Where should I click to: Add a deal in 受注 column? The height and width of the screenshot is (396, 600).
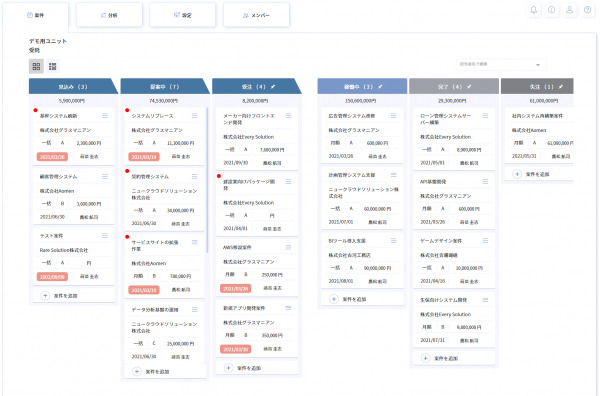pos(257,368)
